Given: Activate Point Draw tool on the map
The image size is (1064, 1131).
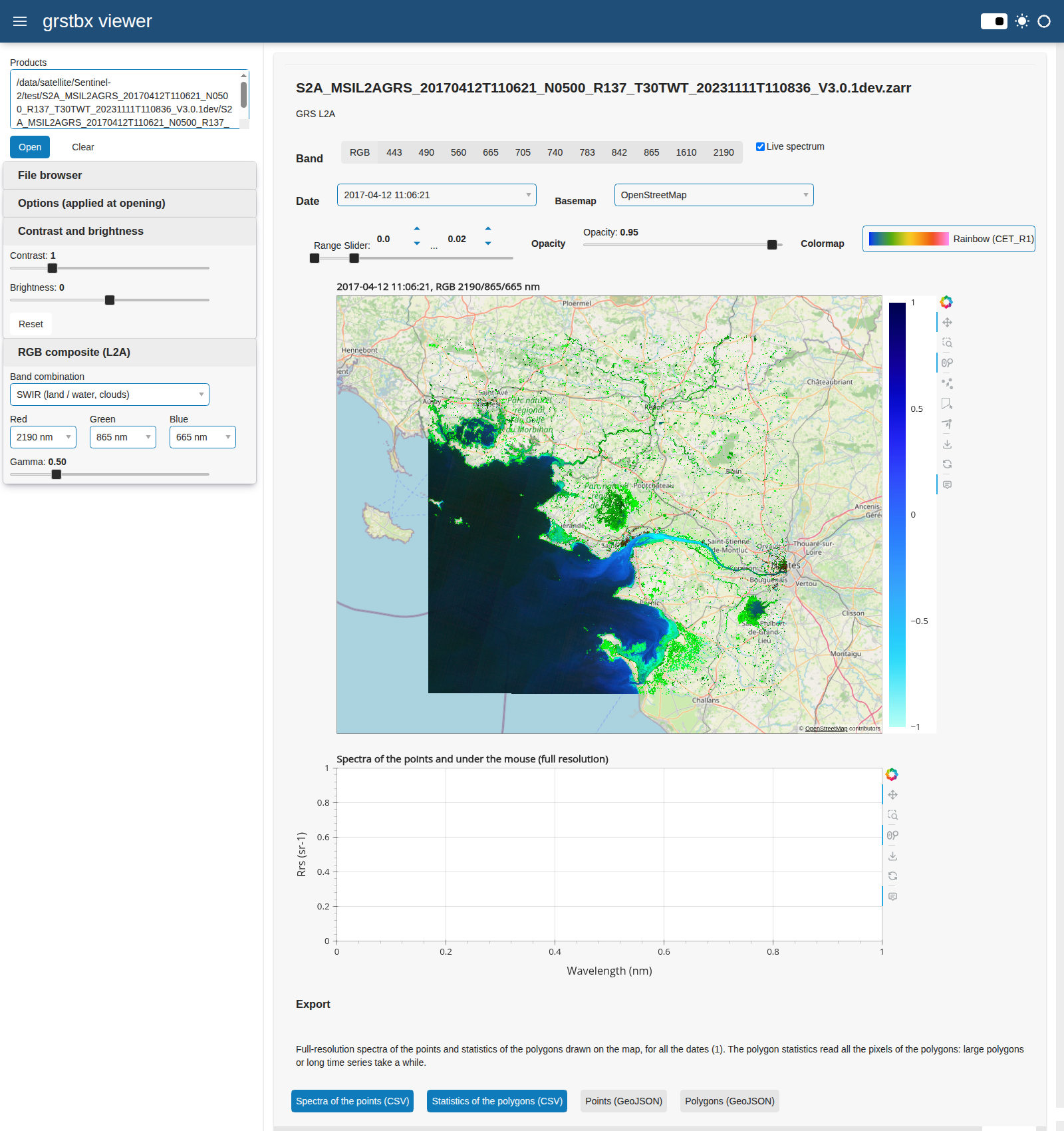Looking at the screenshot, I should pos(947,383).
